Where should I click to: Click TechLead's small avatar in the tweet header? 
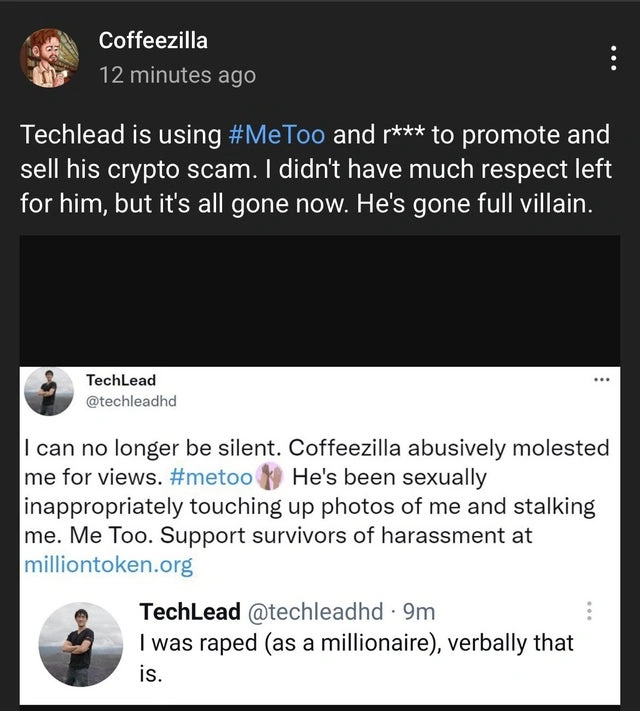tap(48, 392)
